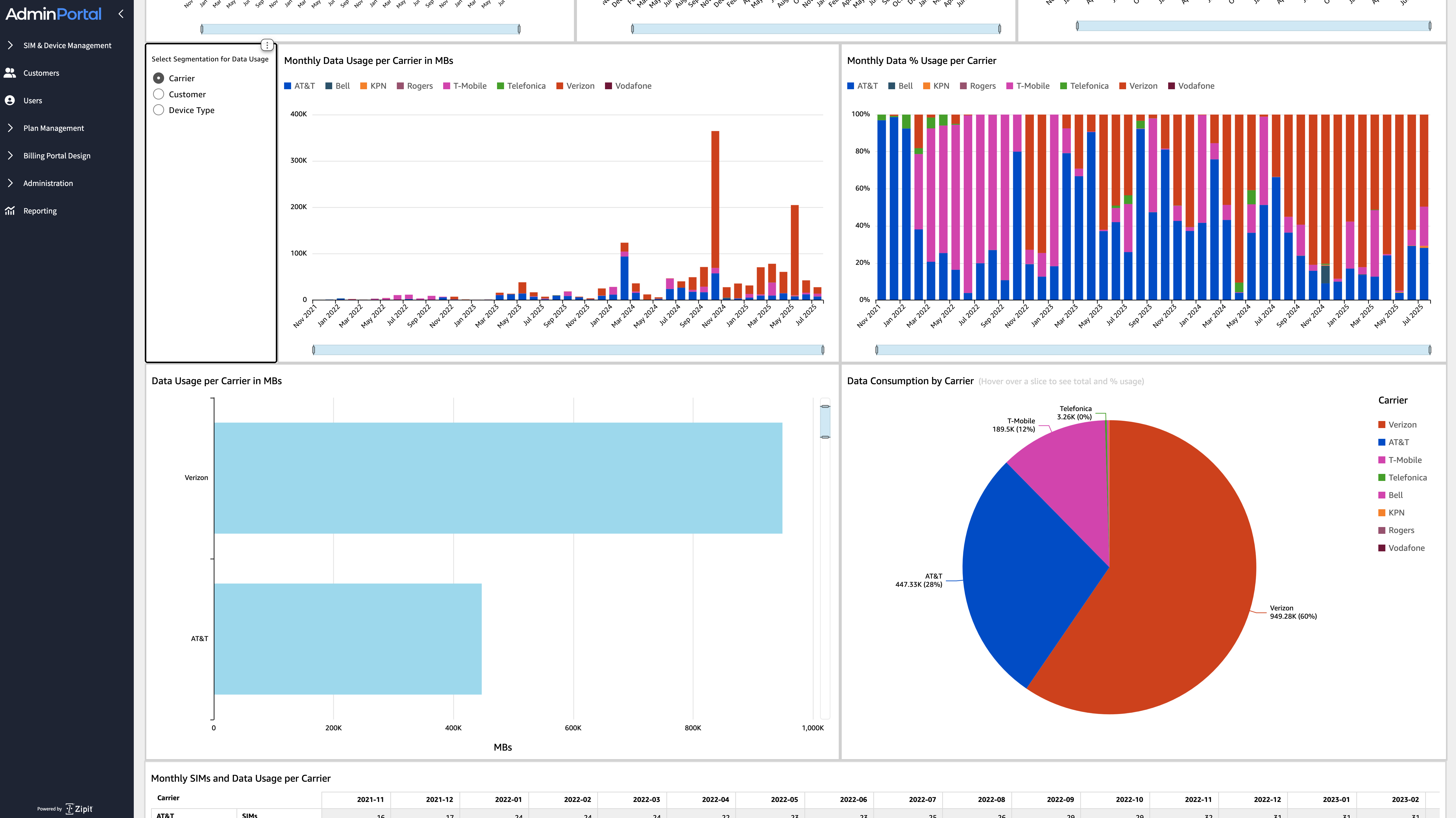Open the Reporting menu item
The width and height of the screenshot is (1456, 818).
(x=40, y=210)
